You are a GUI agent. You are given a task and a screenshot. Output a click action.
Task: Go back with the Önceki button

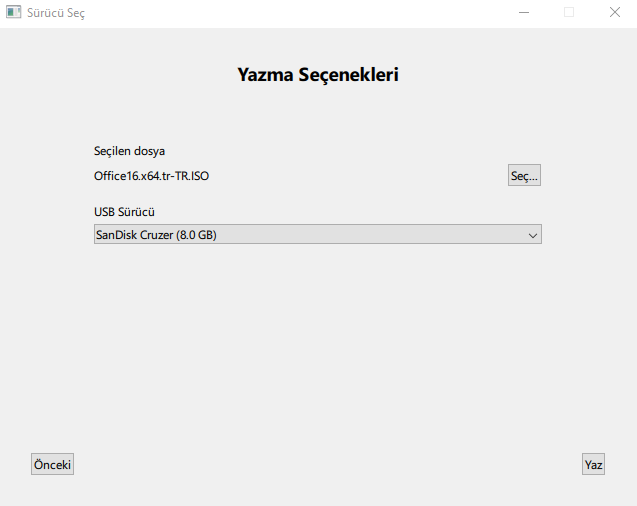pyautogui.click(x=52, y=465)
